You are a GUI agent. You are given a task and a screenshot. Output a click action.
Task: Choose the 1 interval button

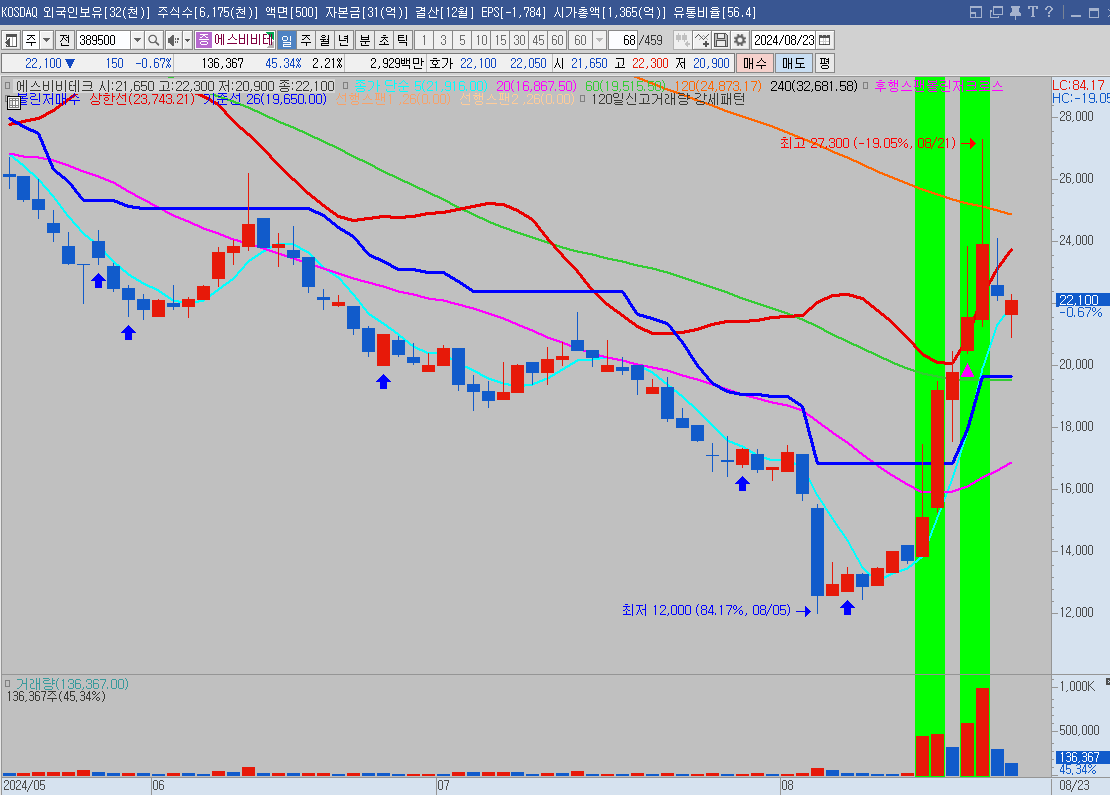tap(424, 40)
